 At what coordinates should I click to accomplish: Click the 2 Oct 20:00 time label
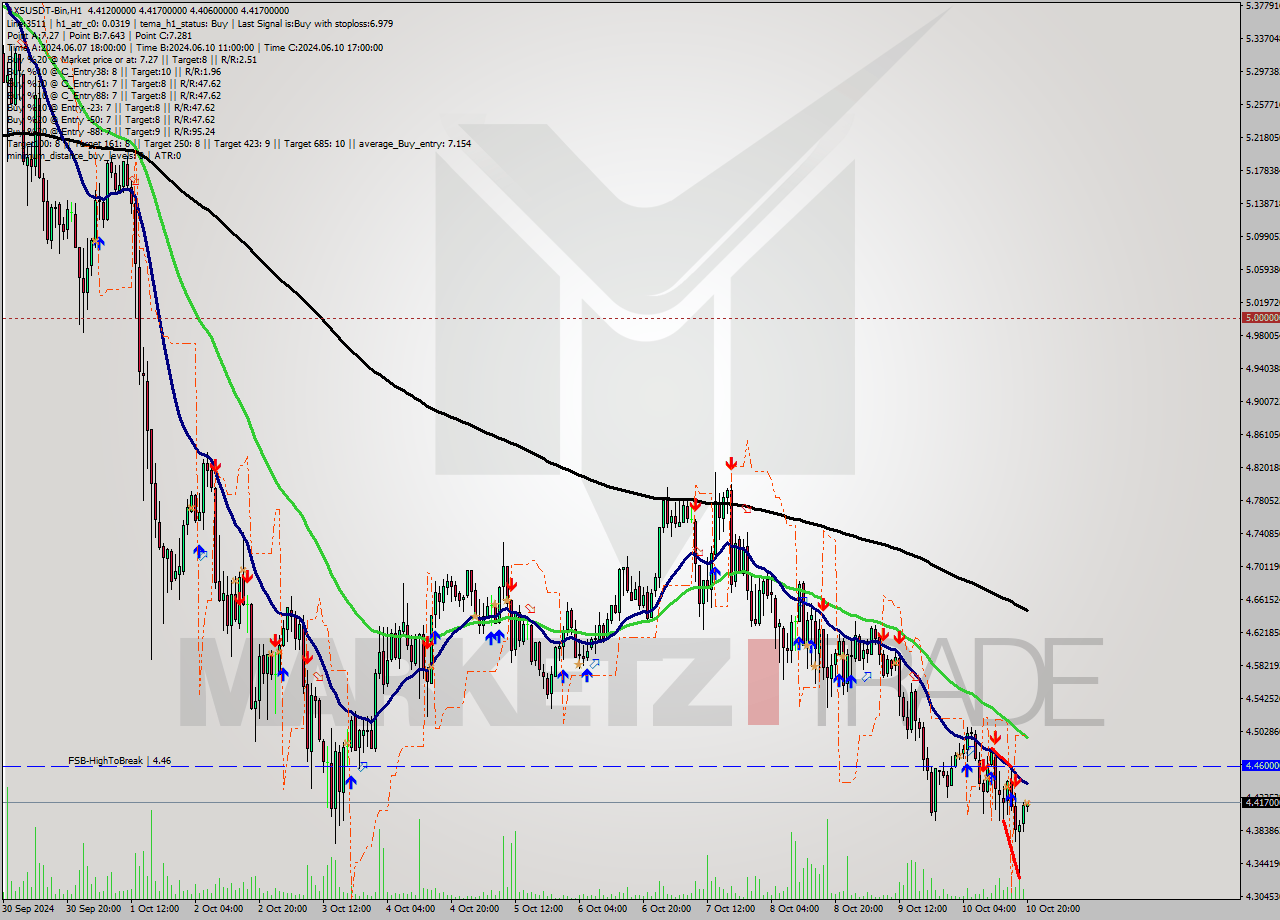click(283, 909)
